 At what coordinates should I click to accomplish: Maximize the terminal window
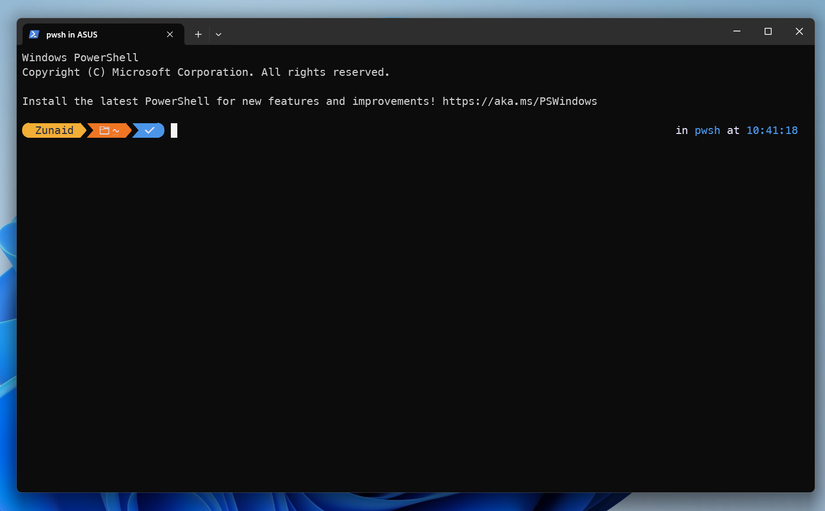click(x=768, y=31)
